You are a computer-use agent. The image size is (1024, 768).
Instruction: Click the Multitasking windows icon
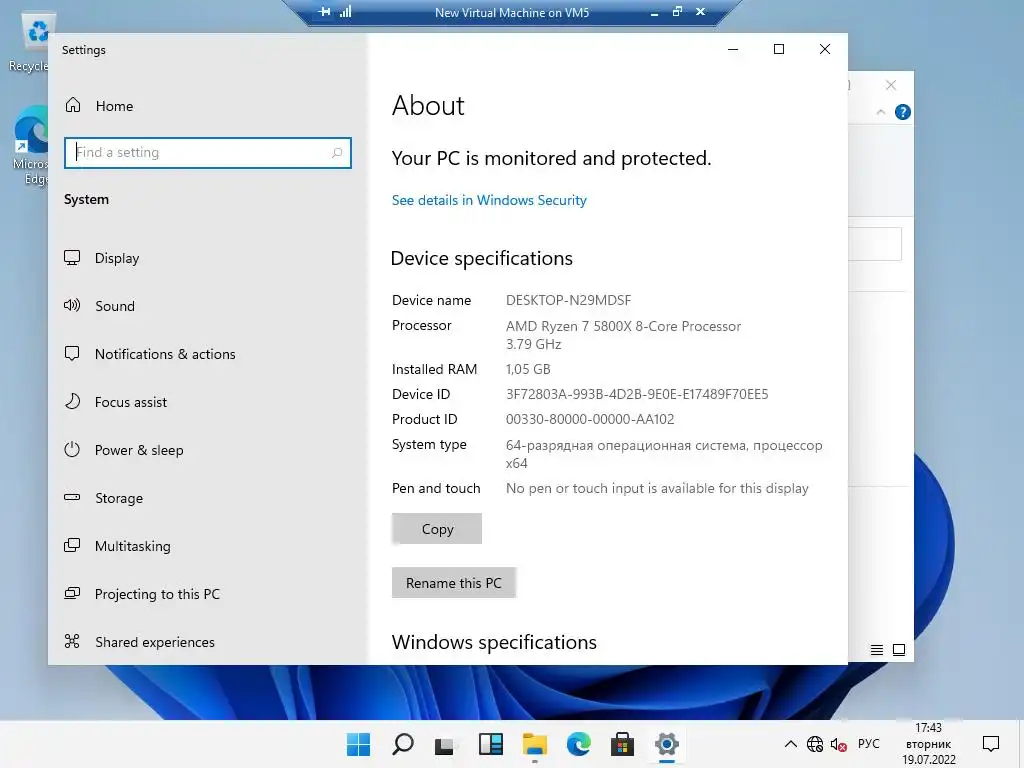pos(72,545)
